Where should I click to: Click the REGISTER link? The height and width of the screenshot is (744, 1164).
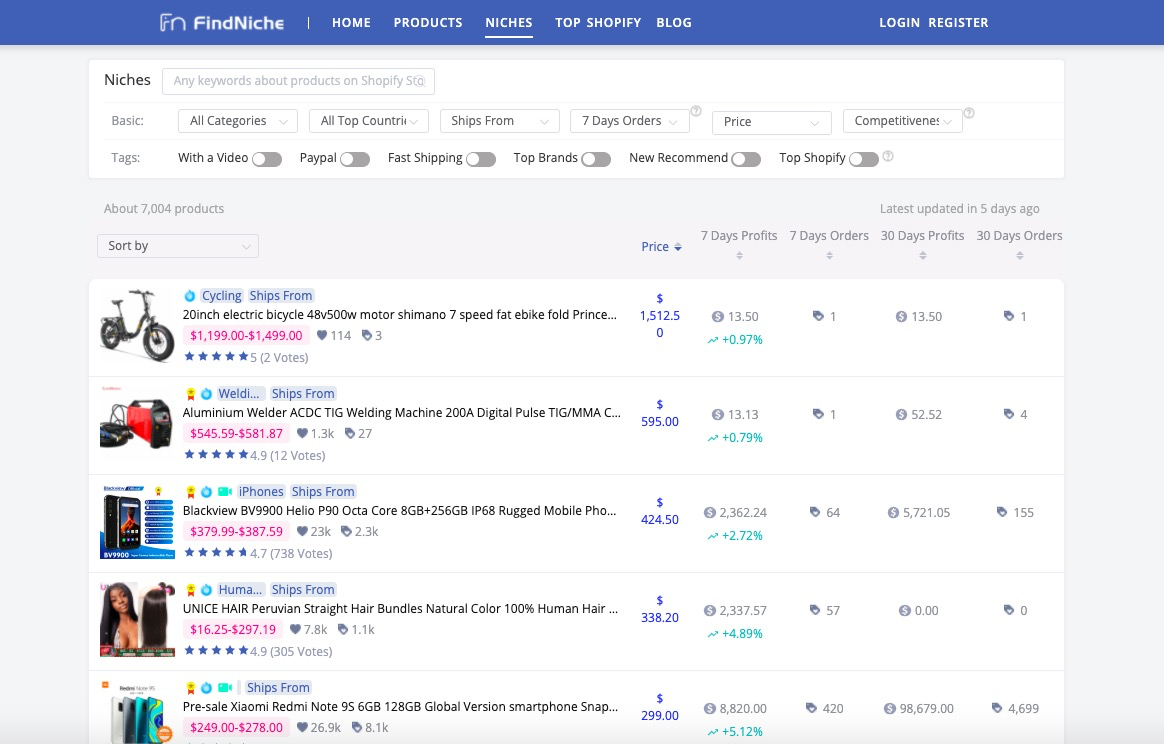click(958, 22)
